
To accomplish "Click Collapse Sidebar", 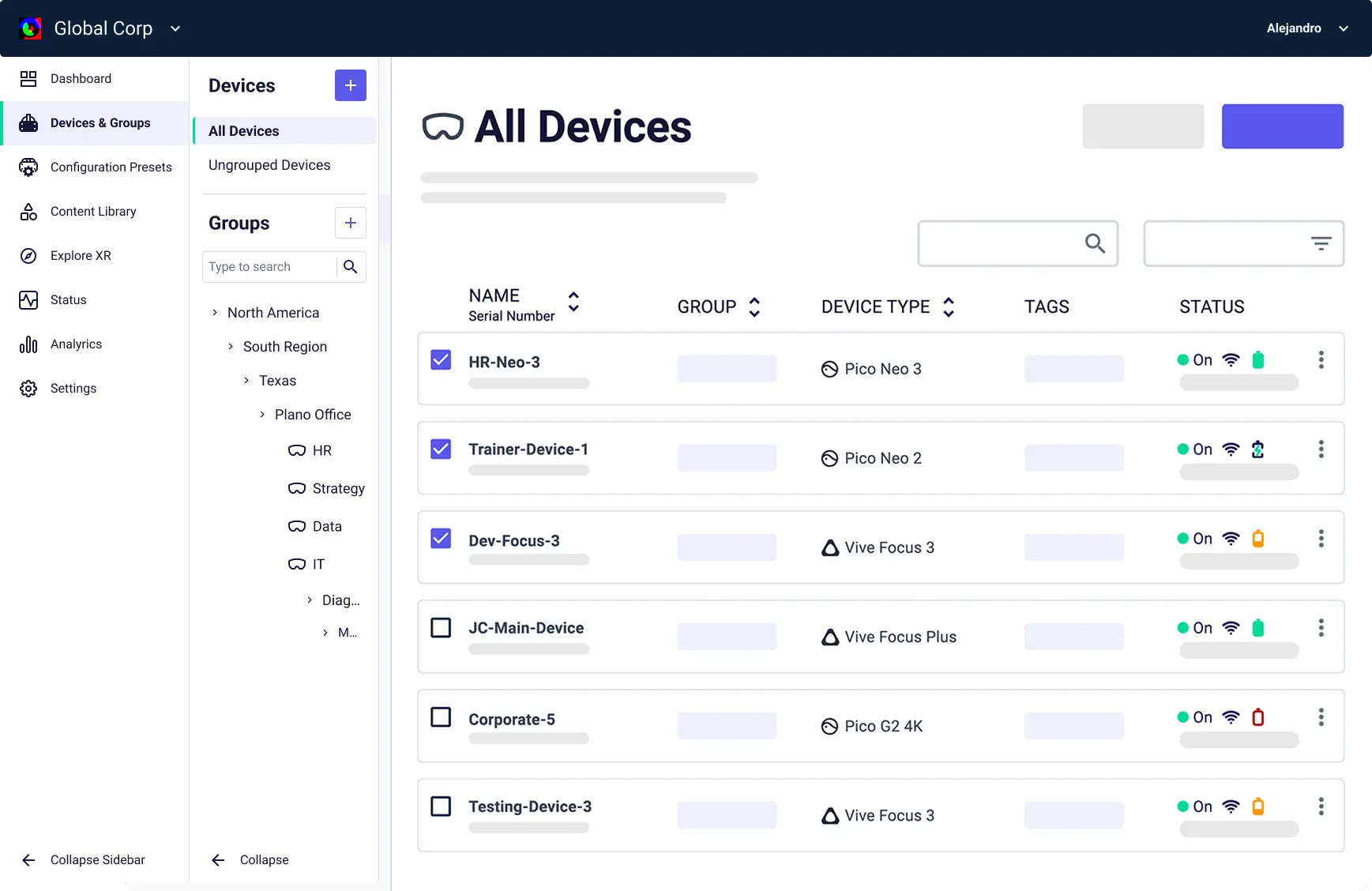I will [81, 859].
